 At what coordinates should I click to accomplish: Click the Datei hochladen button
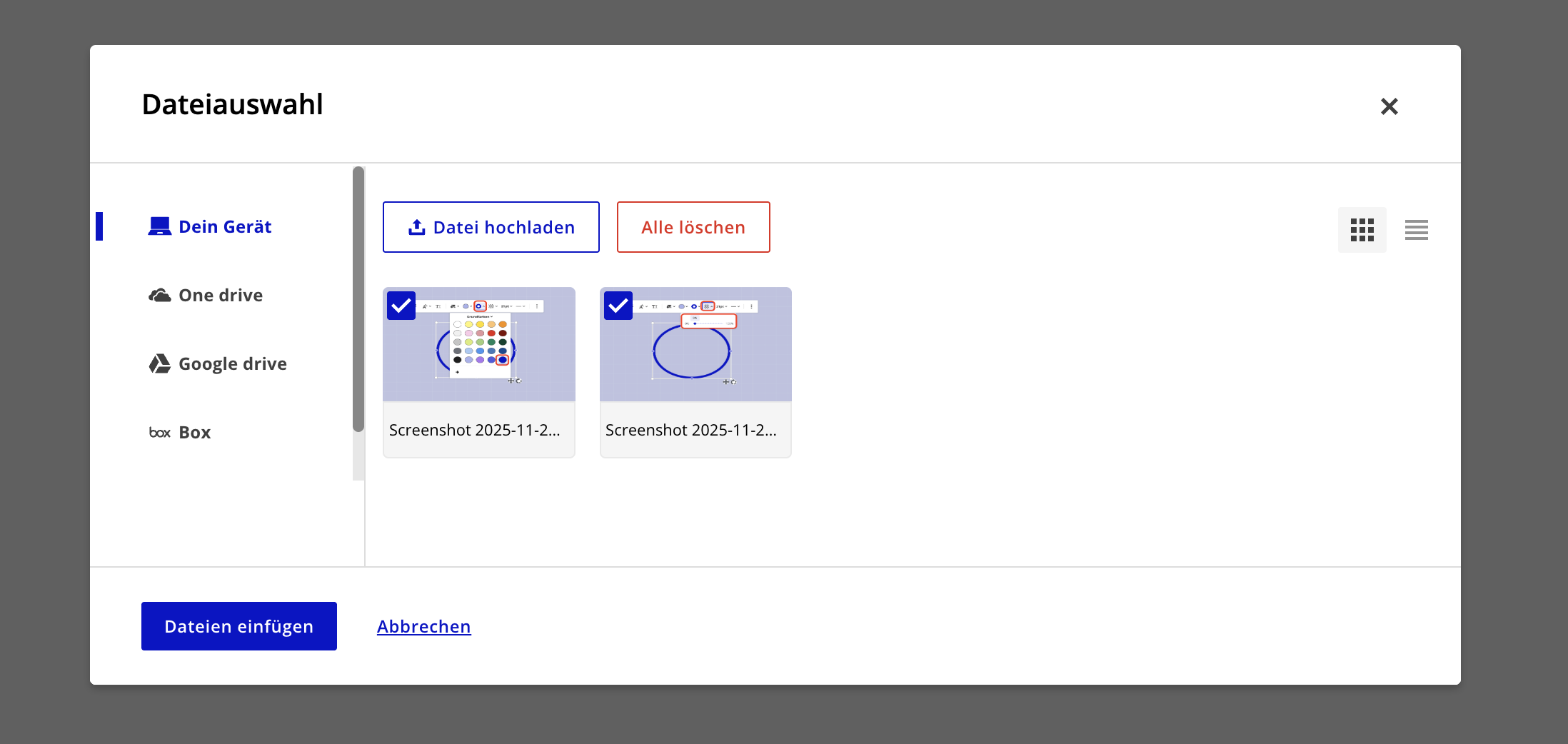coord(491,227)
